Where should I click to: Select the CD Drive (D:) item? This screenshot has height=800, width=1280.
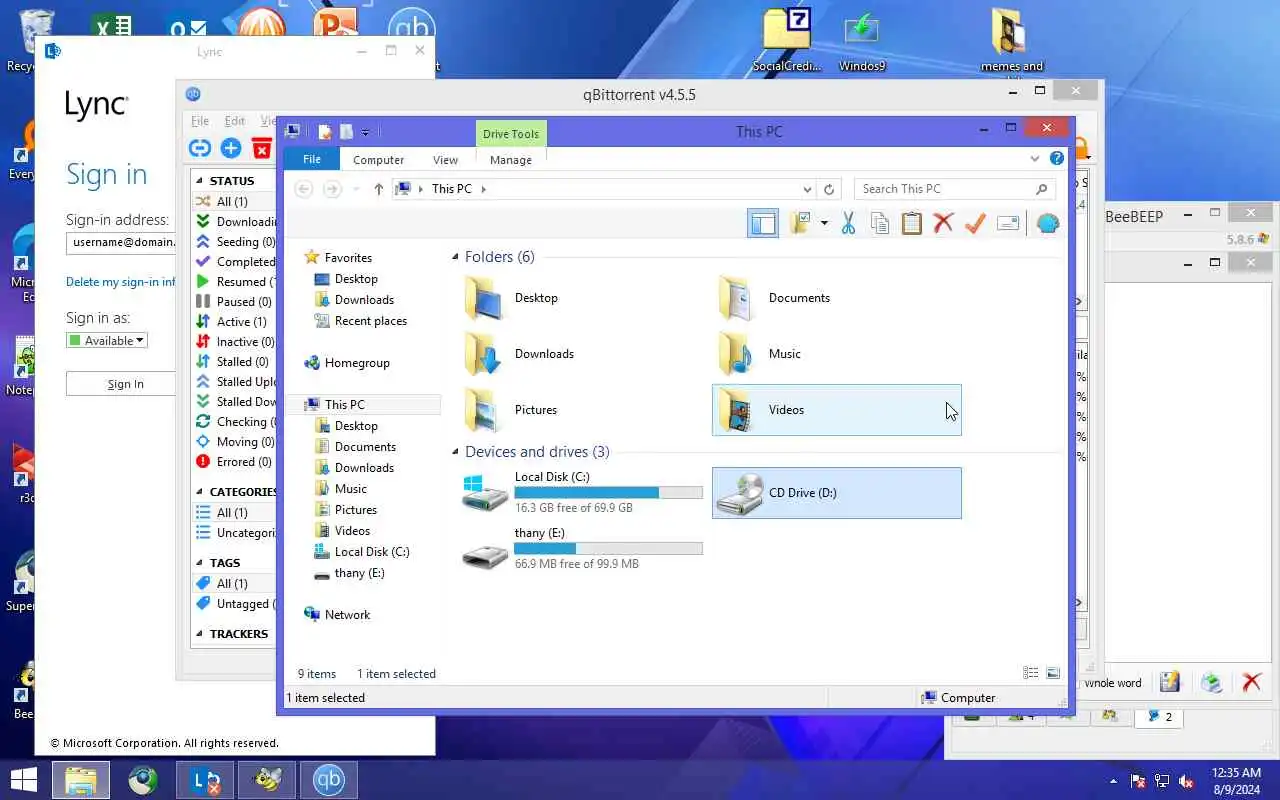(x=837, y=493)
